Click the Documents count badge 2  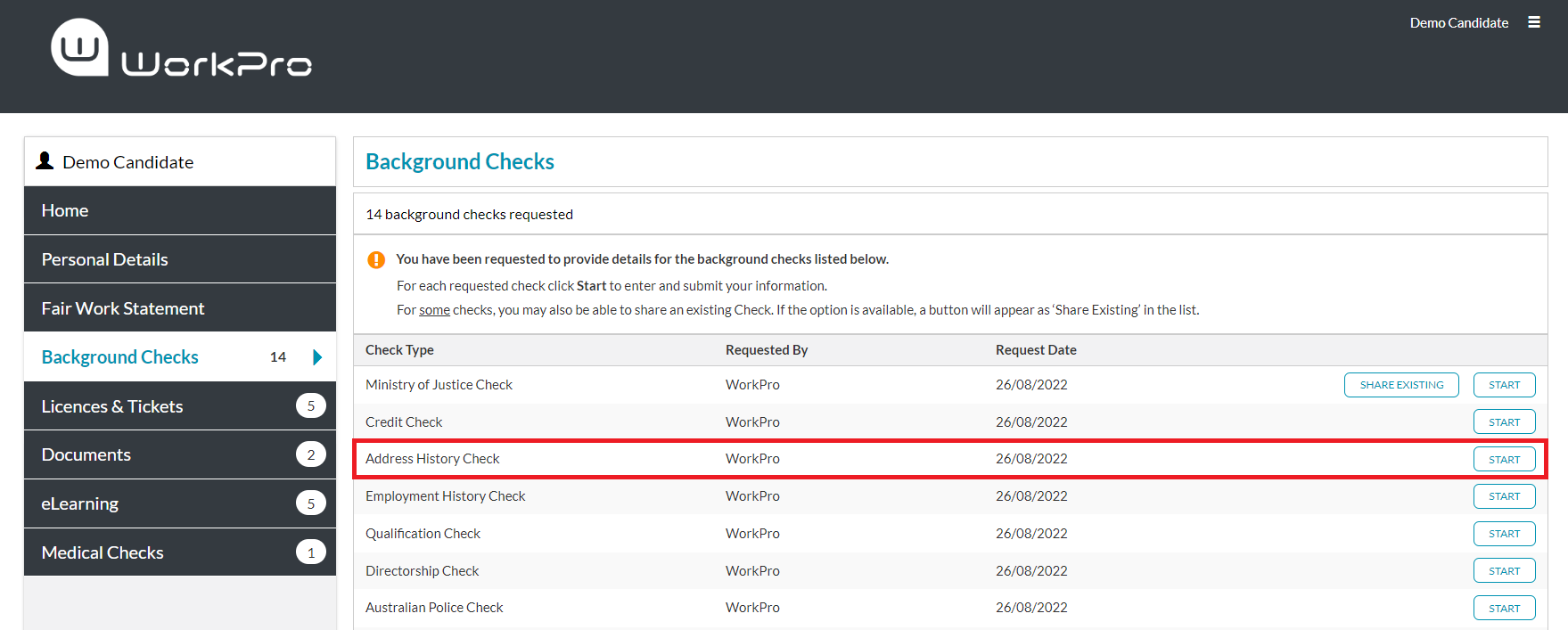[311, 454]
